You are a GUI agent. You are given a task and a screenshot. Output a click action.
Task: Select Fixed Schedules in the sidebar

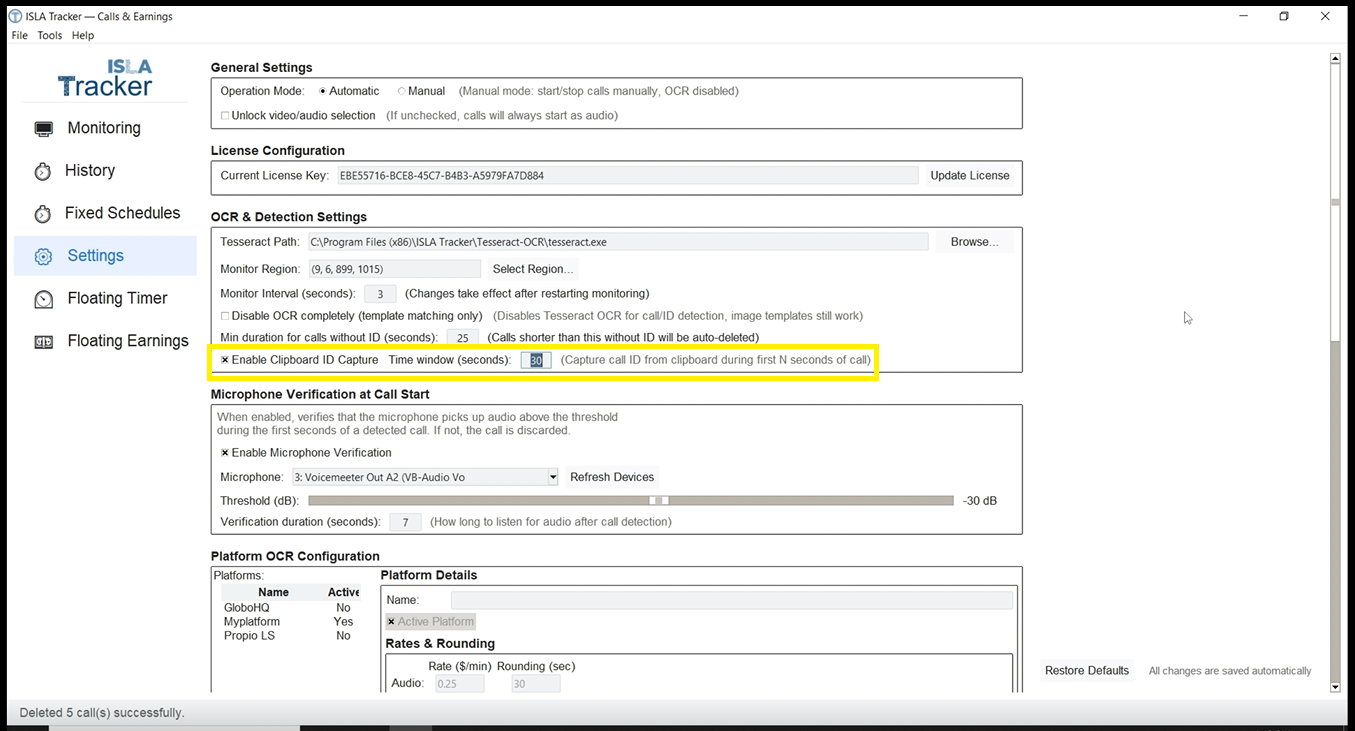point(123,213)
